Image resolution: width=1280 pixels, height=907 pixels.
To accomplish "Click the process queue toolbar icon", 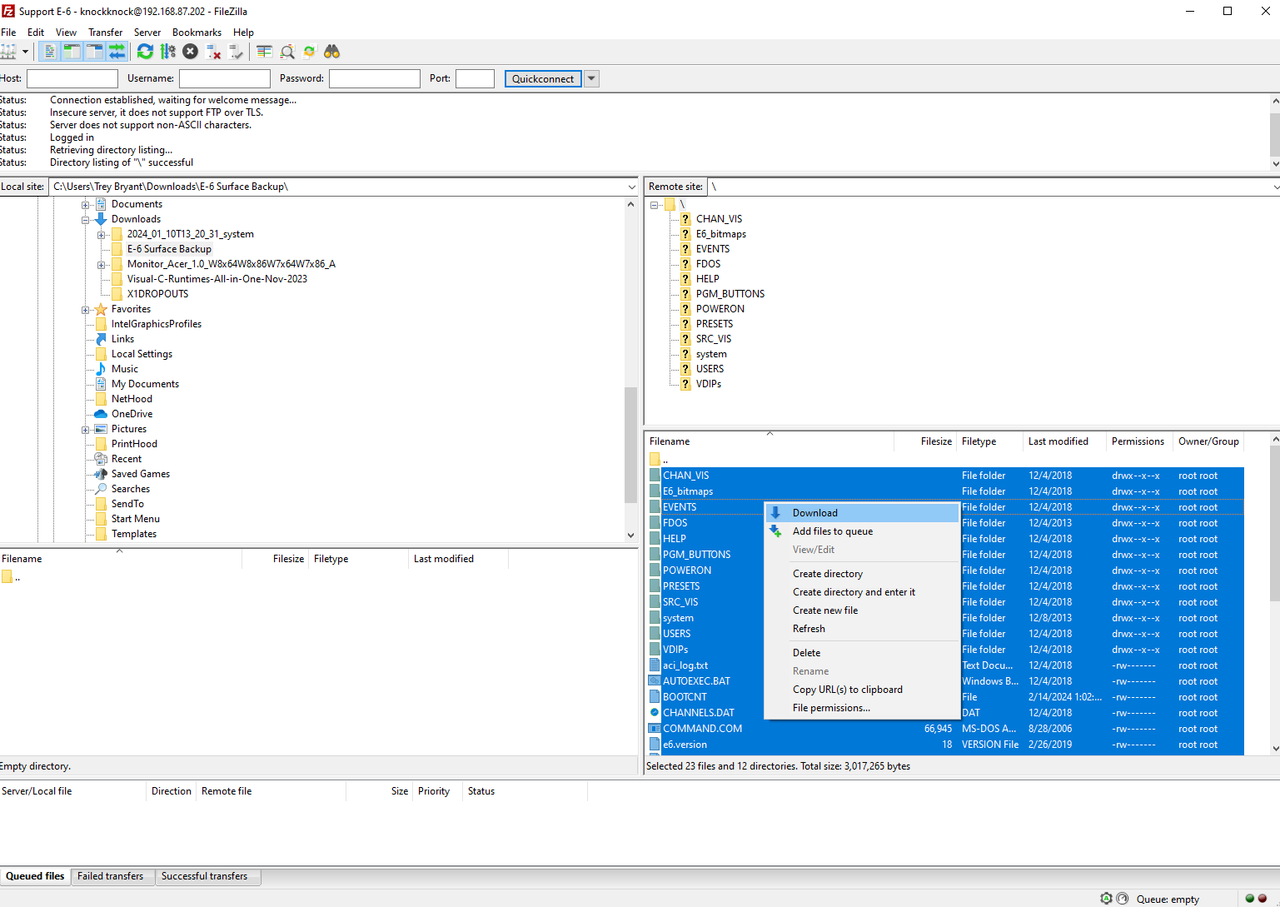I will pyautogui.click(x=168, y=51).
